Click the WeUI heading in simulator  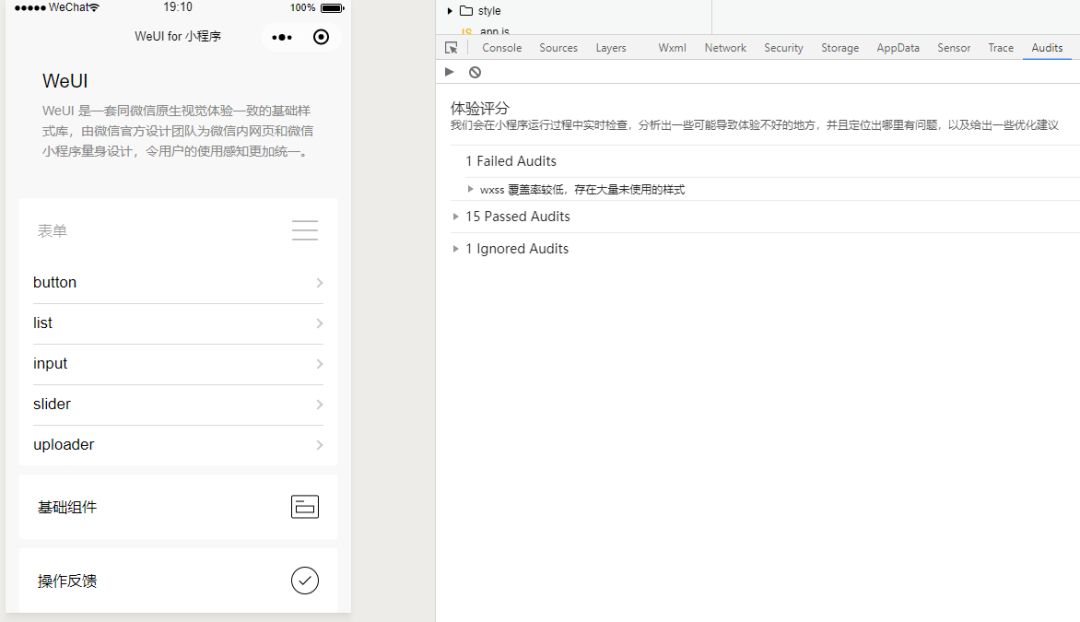[x=65, y=81]
